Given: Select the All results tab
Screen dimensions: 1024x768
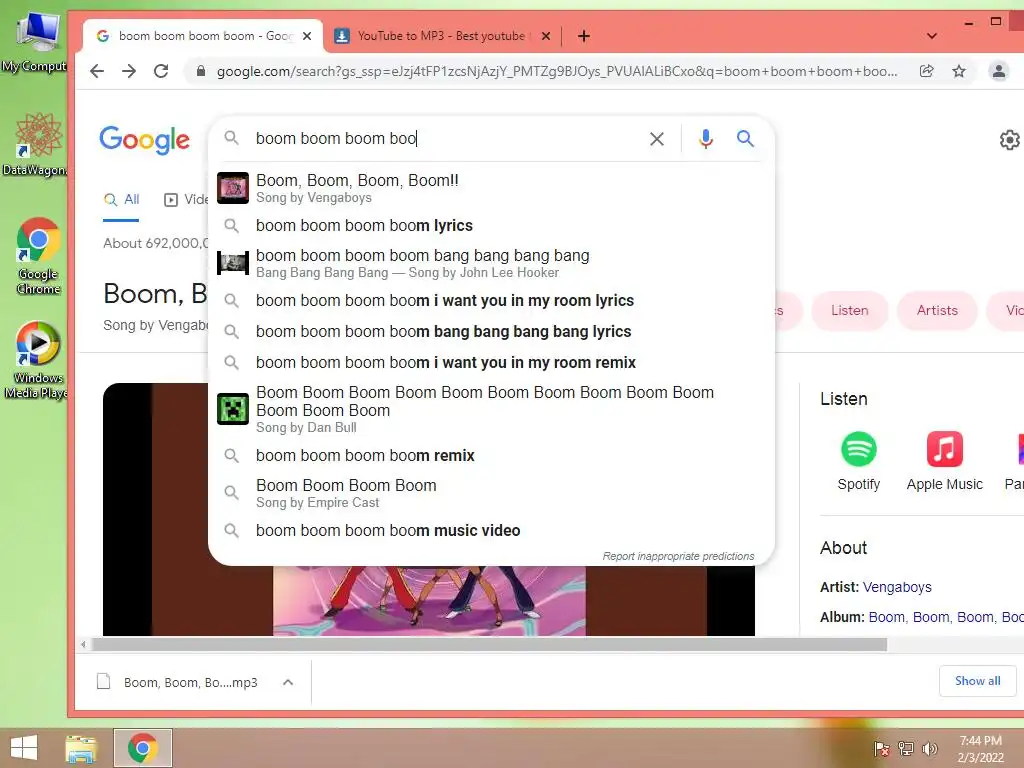Looking at the screenshot, I should (x=121, y=200).
